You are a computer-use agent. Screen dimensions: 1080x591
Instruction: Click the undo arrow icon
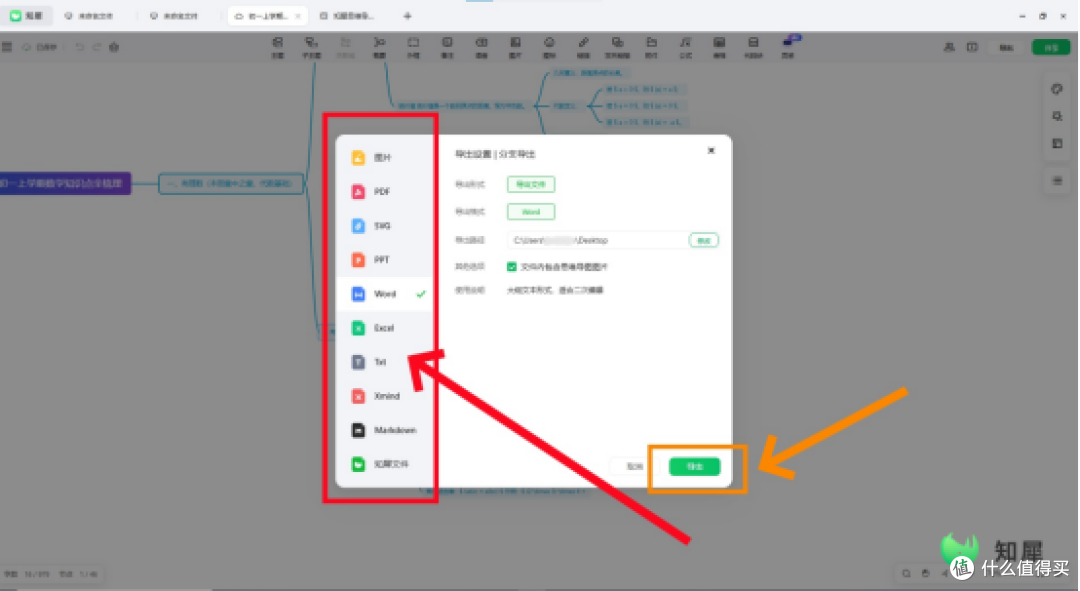(79, 47)
